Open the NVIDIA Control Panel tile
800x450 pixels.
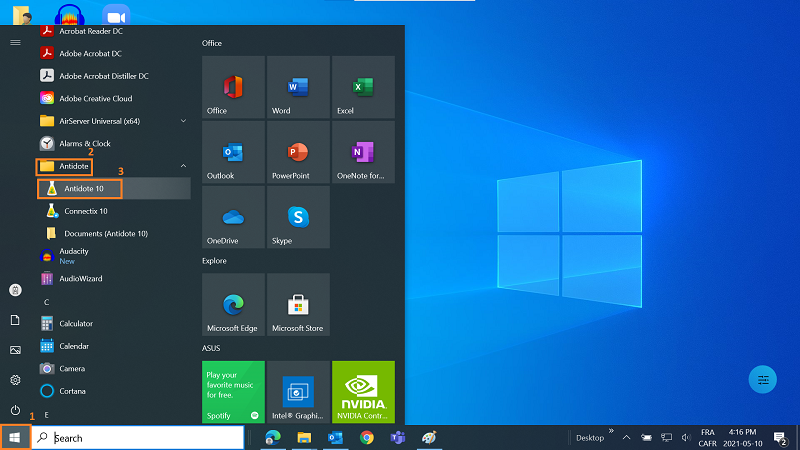click(363, 392)
